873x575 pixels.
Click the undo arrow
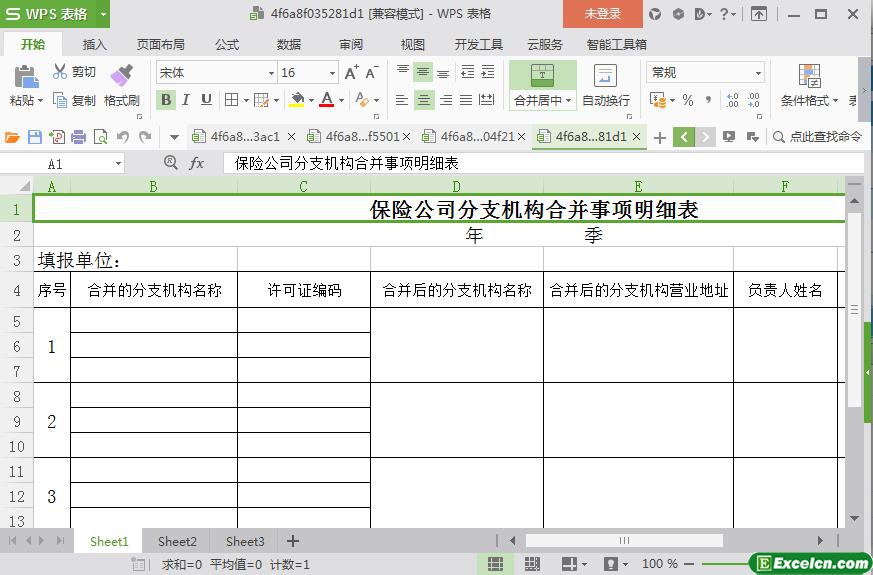coord(123,136)
